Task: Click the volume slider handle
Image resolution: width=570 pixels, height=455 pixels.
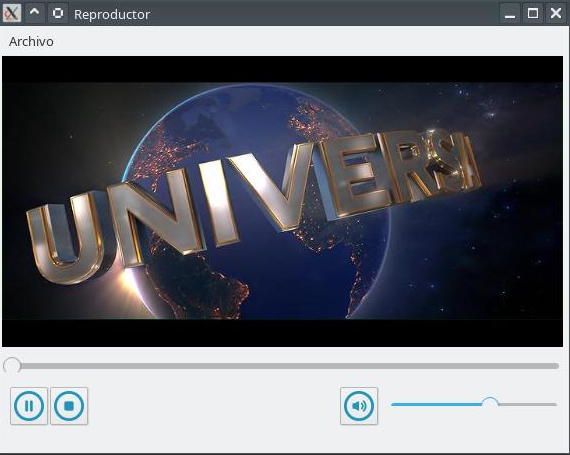Action: 490,404
